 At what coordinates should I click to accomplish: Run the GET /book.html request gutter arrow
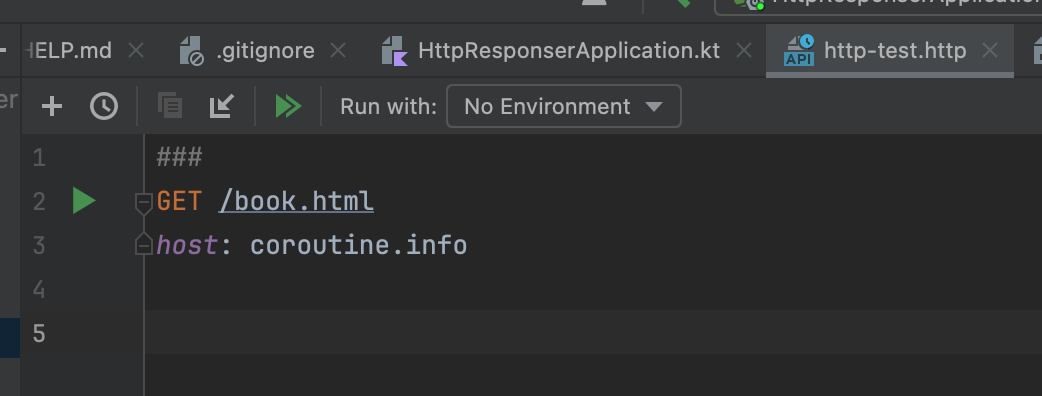(84, 201)
